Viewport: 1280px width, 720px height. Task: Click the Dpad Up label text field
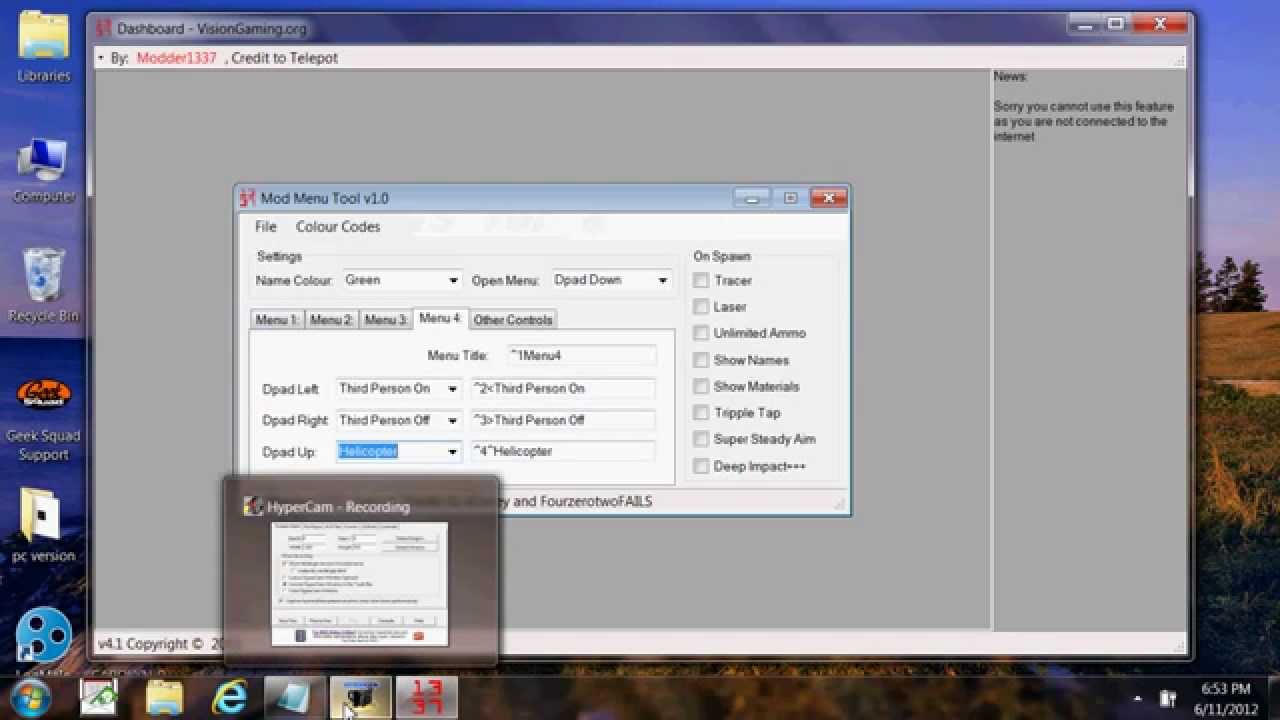coord(563,451)
